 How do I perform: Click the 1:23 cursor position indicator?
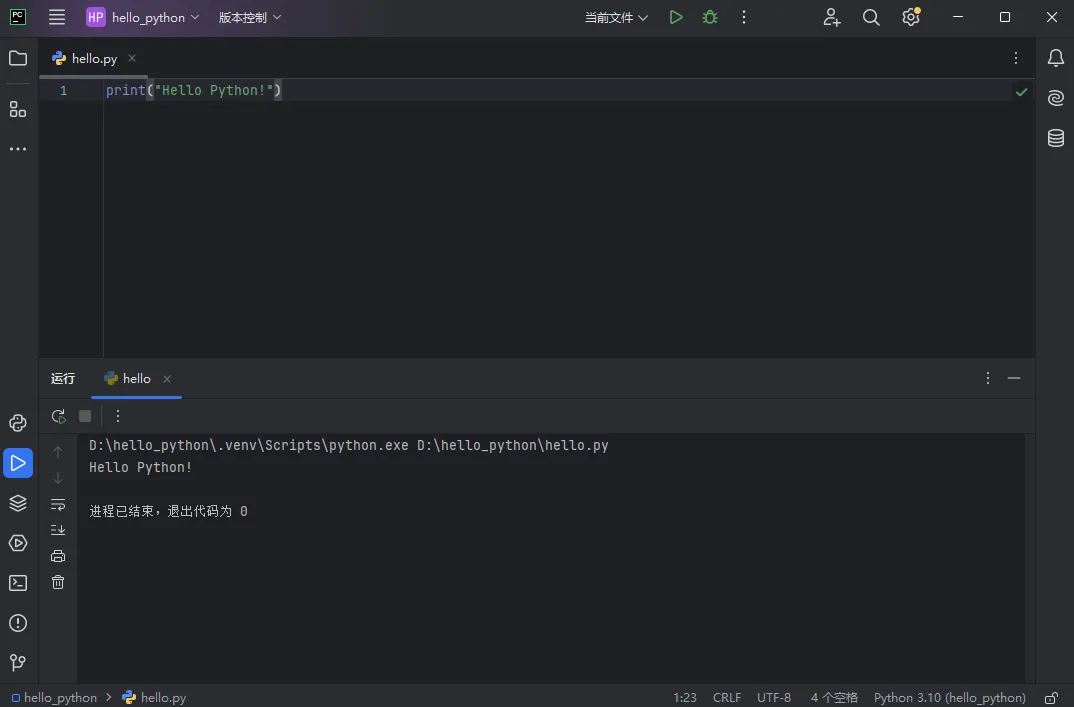684,697
